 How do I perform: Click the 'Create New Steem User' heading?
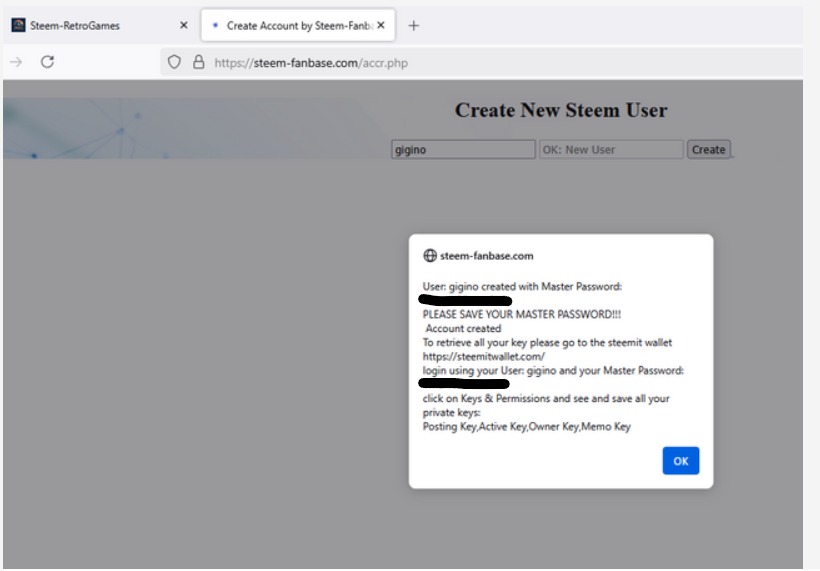click(561, 110)
